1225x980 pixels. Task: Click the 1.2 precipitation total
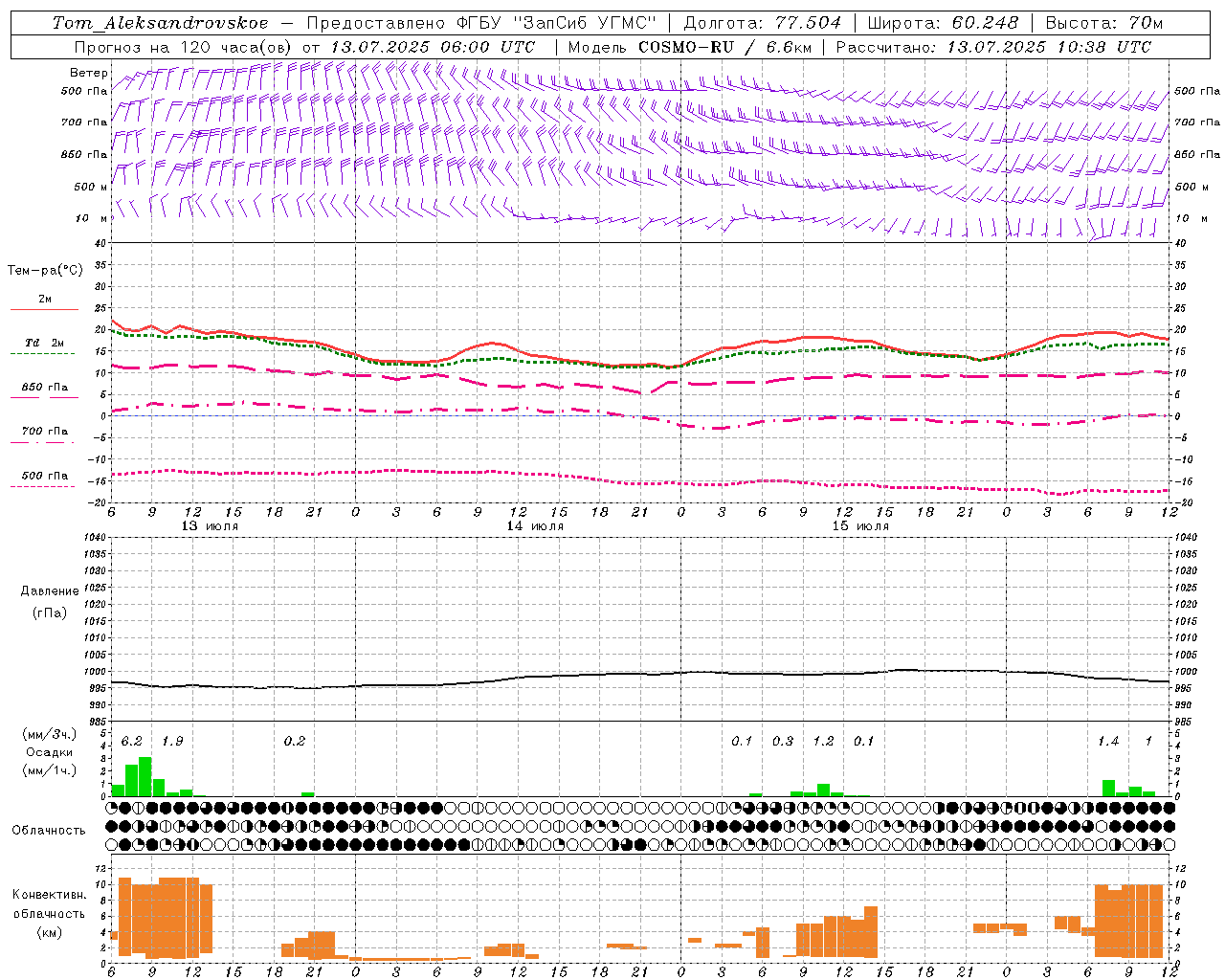[823, 742]
